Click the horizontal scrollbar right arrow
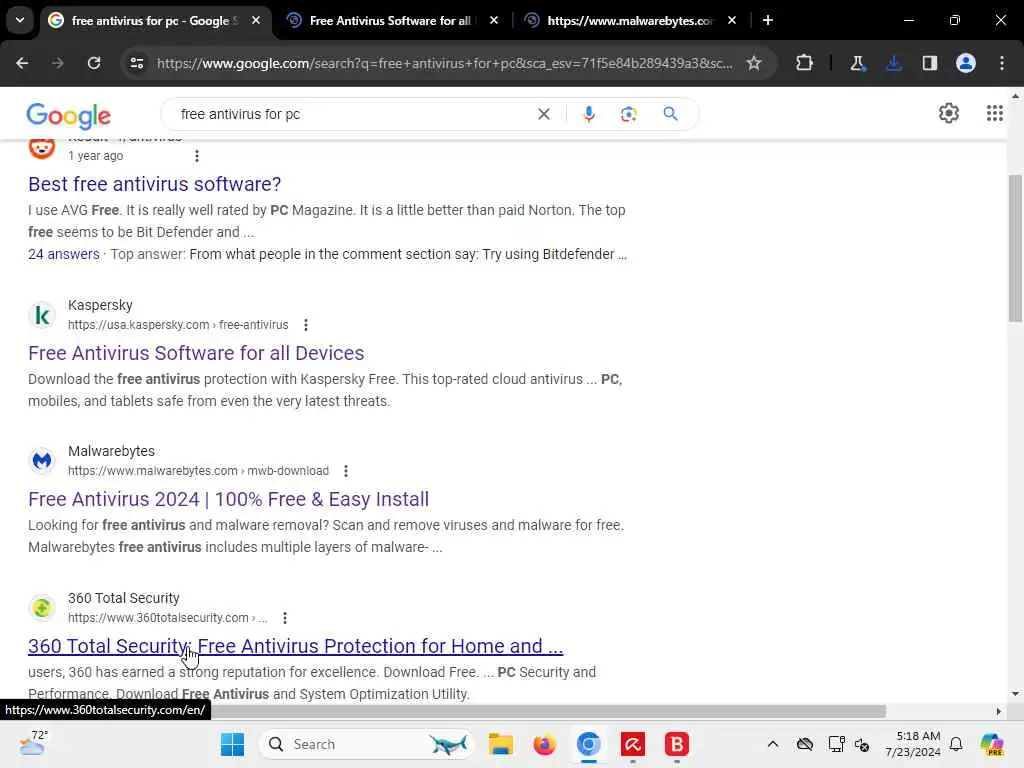 999,711
